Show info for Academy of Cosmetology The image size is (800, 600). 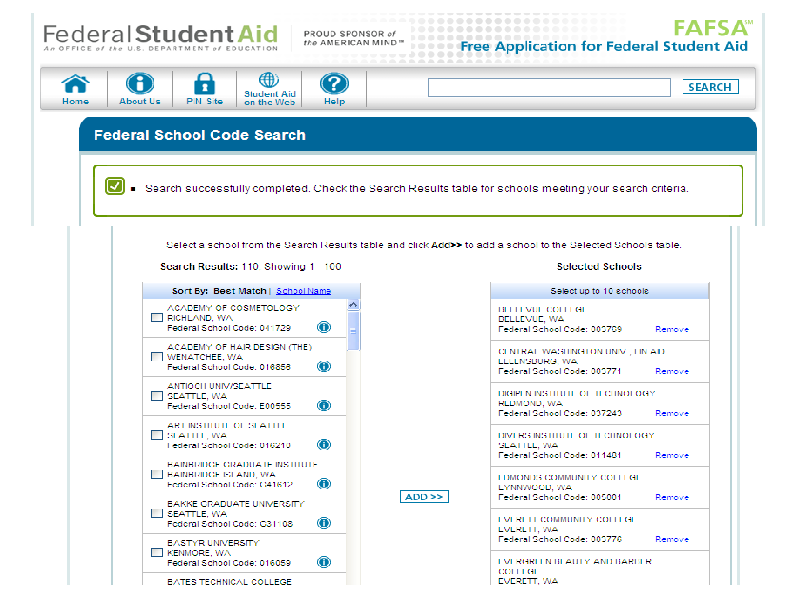(324, 327)
